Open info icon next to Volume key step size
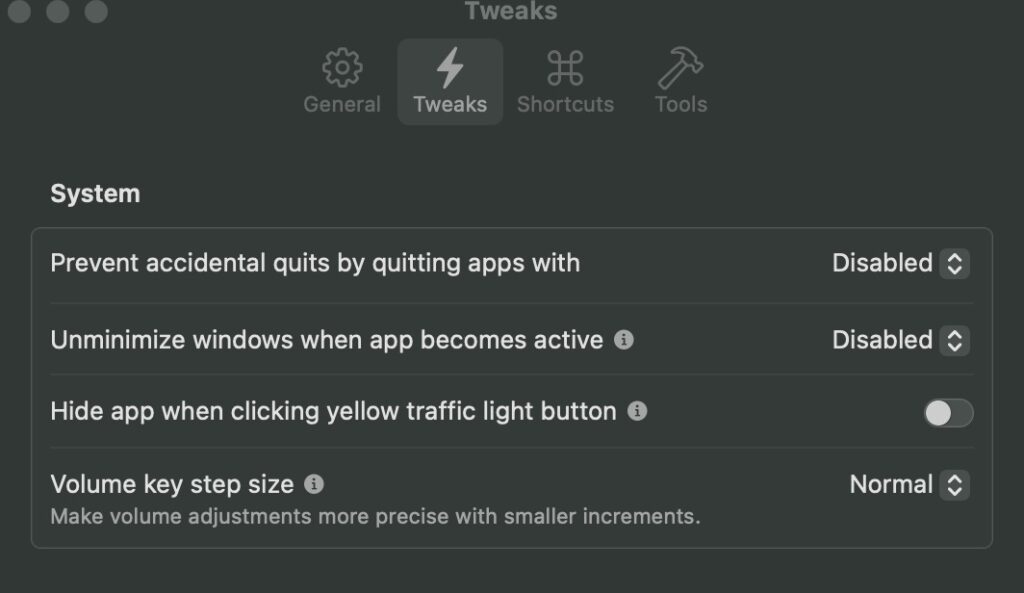 314,485
